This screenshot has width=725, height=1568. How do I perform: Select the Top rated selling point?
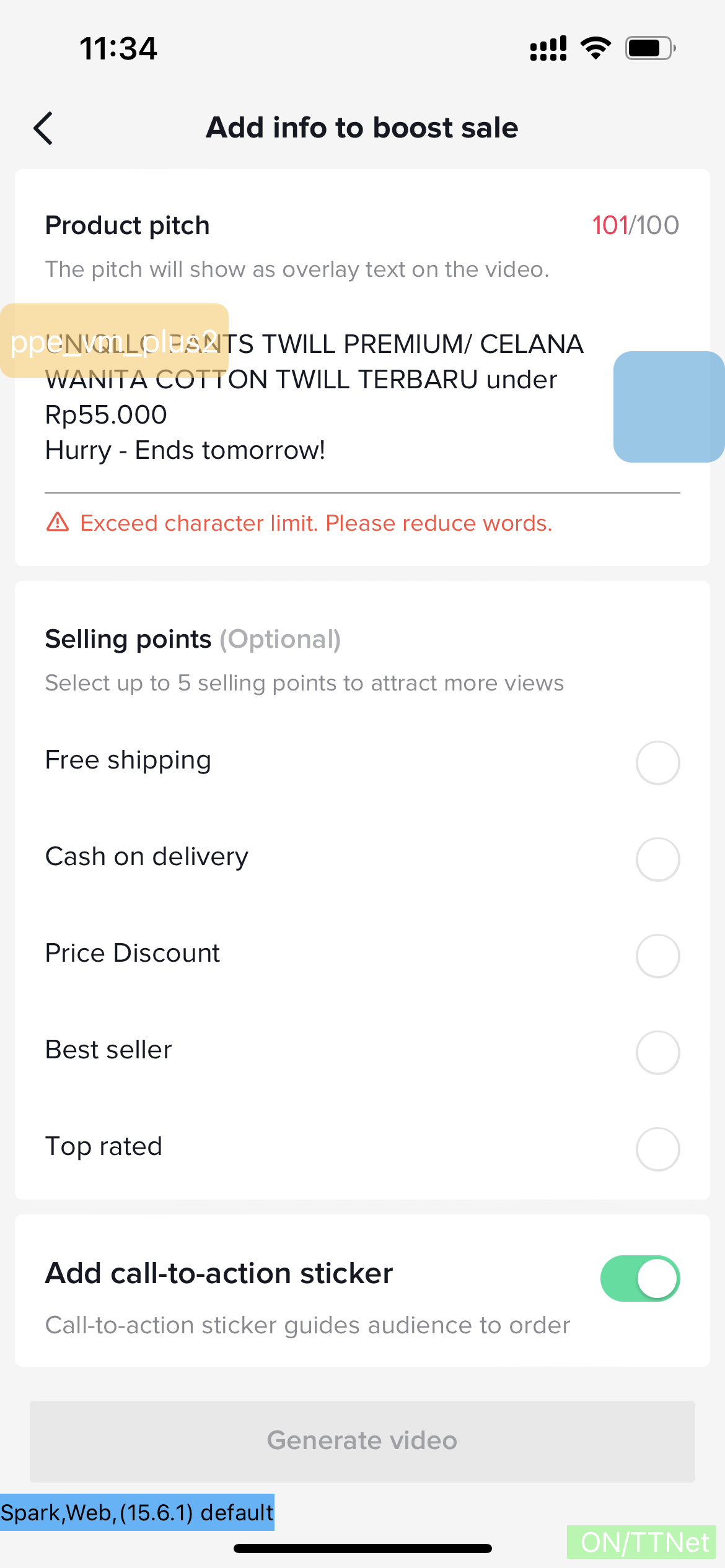657,1149
